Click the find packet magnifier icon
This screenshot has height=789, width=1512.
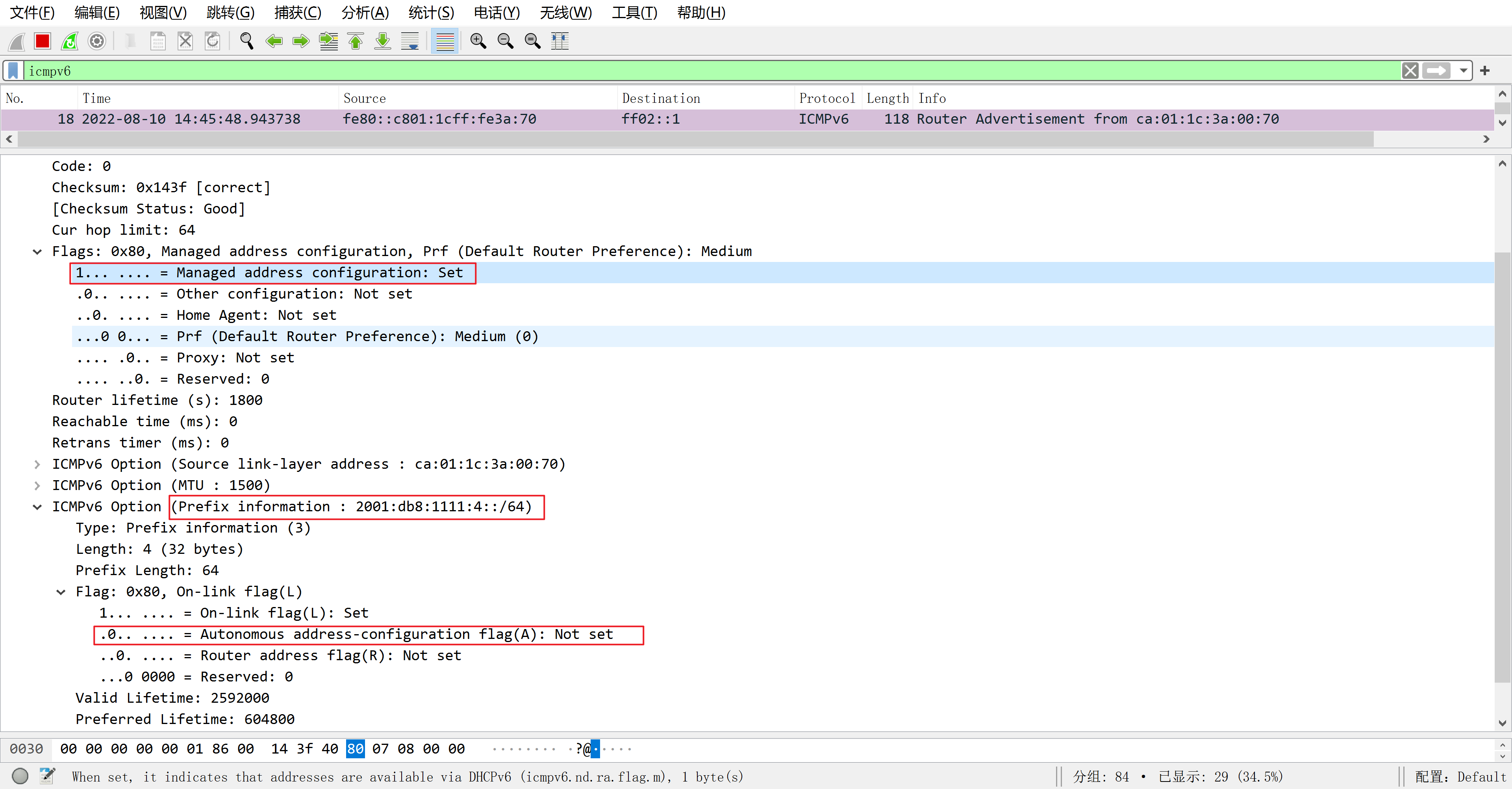pyautogui.click(x=246, y=41)
